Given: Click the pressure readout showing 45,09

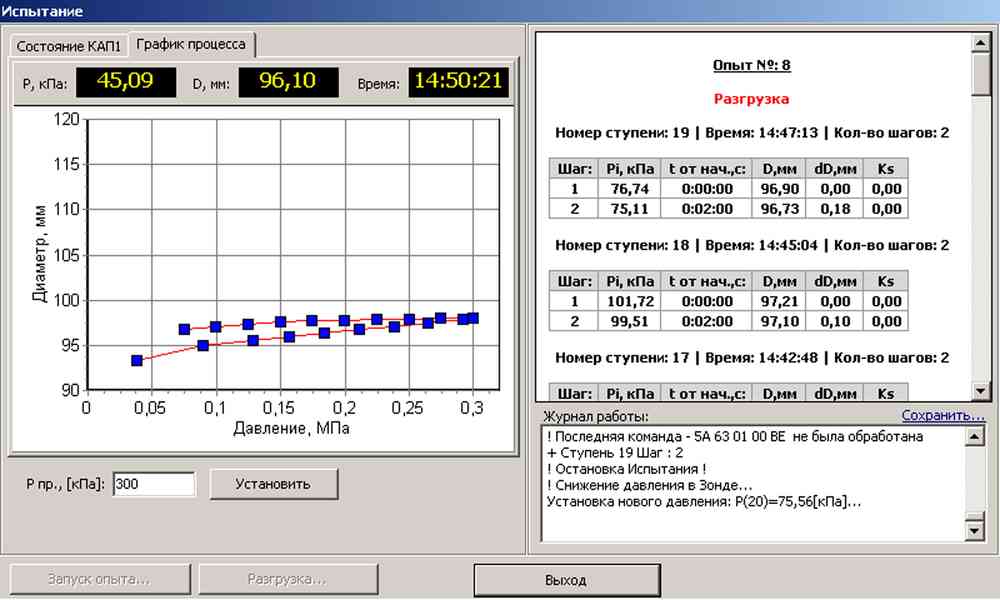Looking at the screenshot, I should coord(126,82).
